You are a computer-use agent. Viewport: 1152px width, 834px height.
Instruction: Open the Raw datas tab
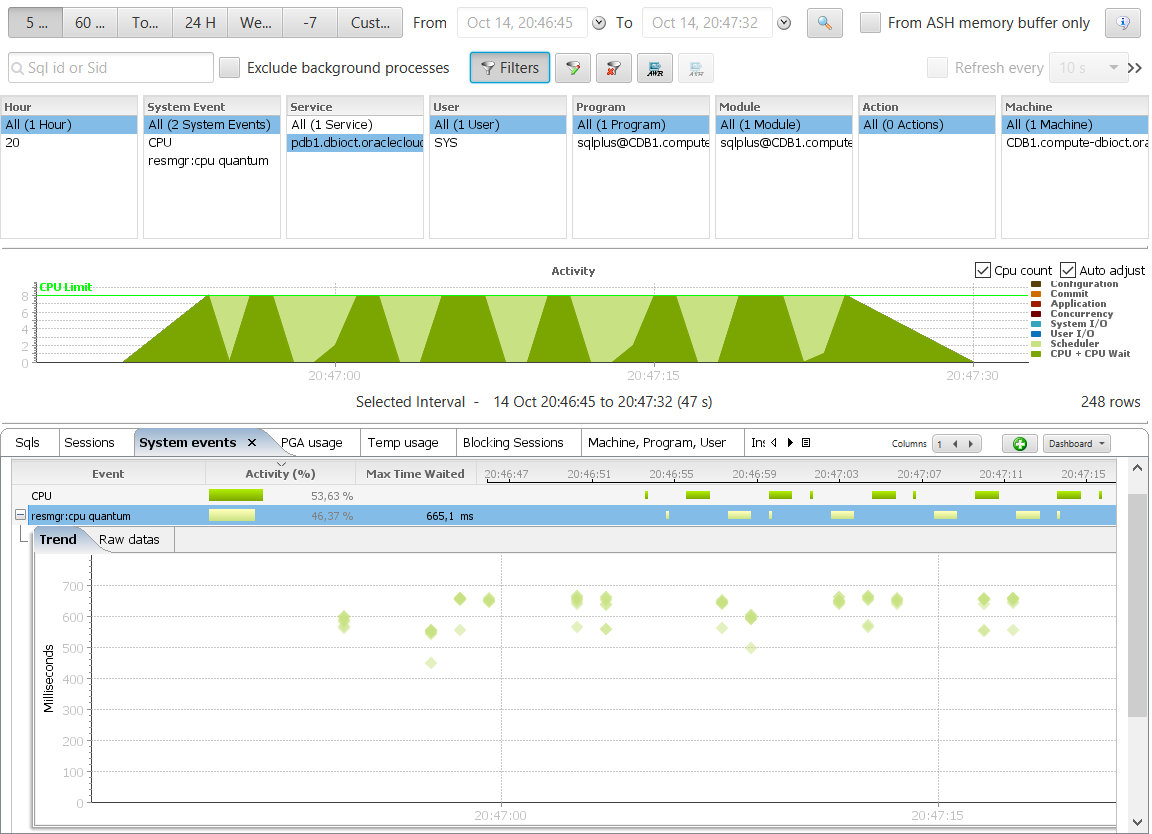[x=130, y=539]
